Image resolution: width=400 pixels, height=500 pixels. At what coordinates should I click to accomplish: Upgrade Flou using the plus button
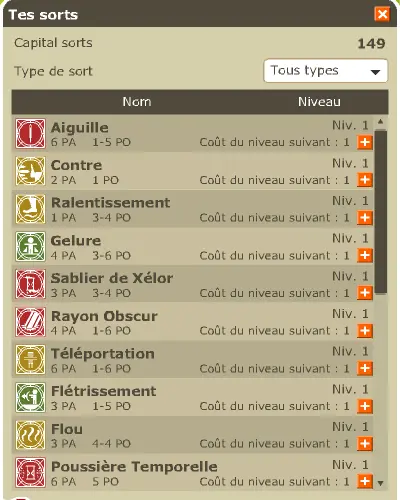pos(365,444)
